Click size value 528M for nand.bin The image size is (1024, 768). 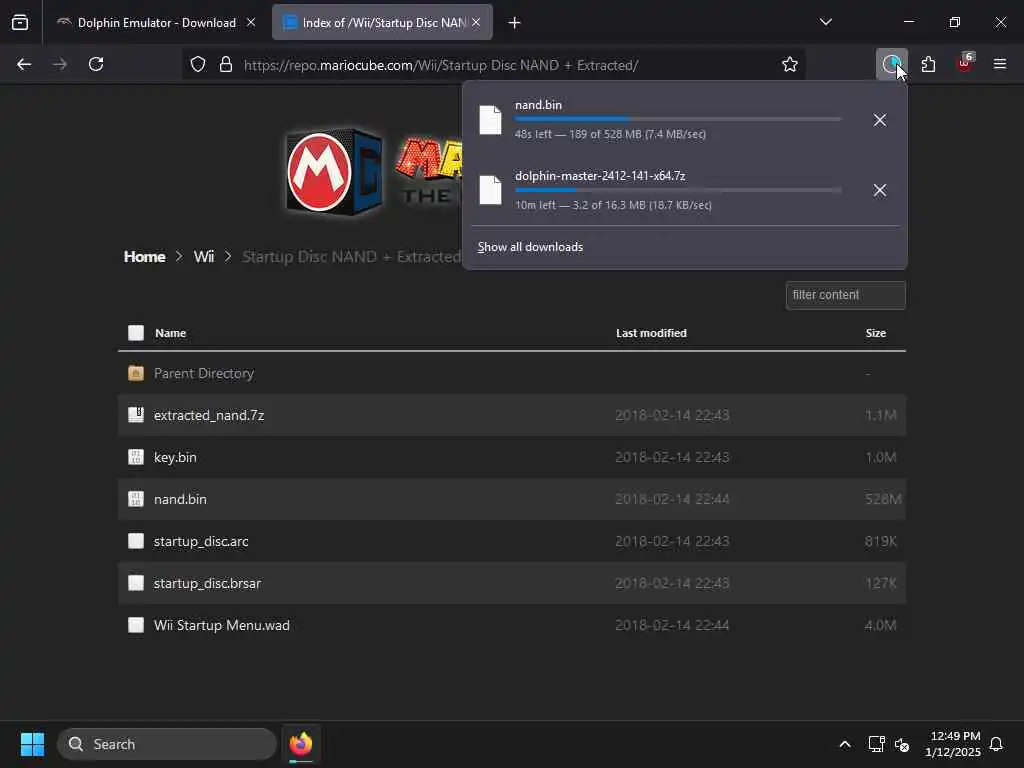click(883, 499)
